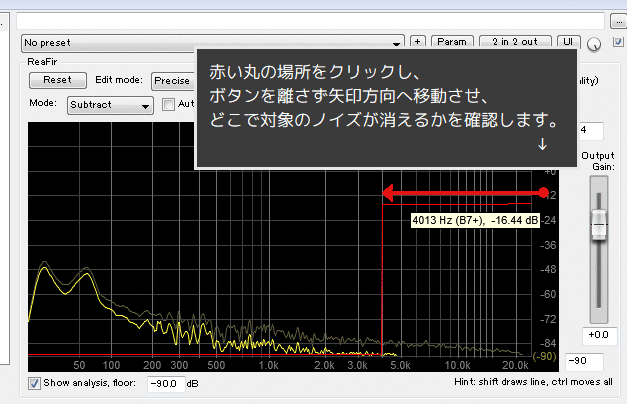Toggle the plugin bypass checkbox
The width and height of the screenshot is (627, 404).
tap(617, 42)
